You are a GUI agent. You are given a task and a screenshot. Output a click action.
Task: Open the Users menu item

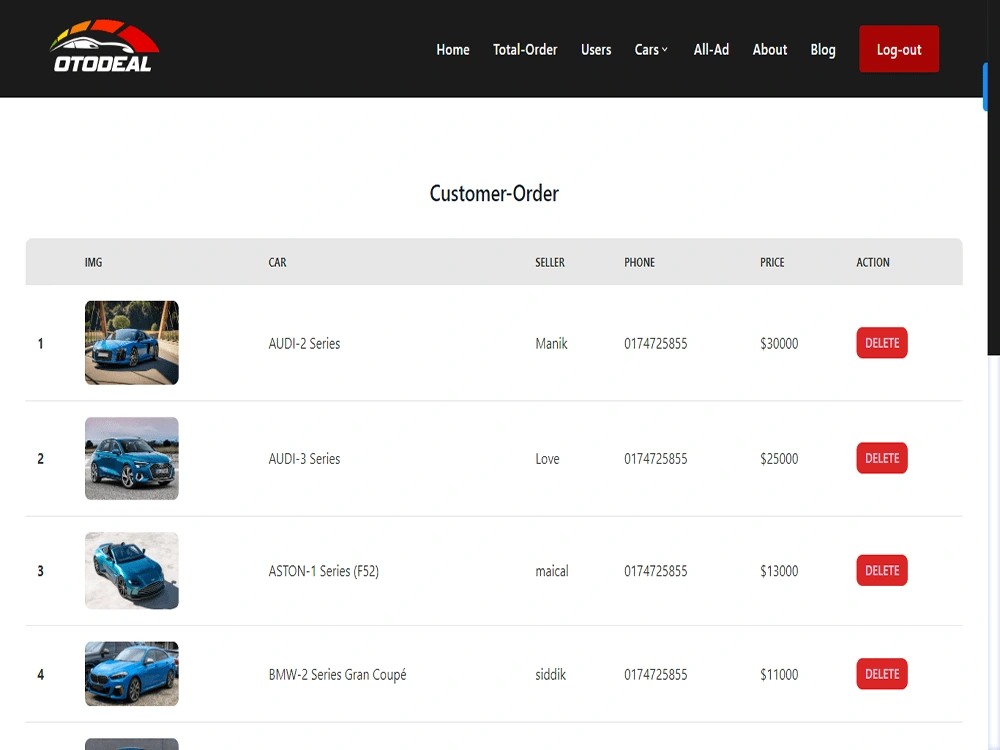[596, 50]
